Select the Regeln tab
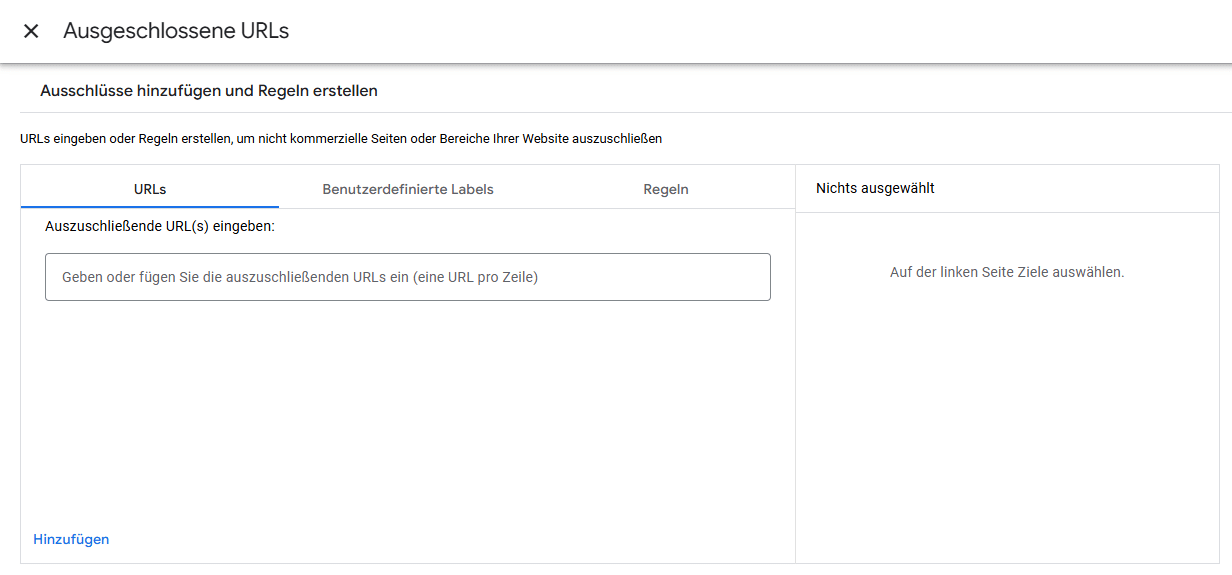Screen dimensions: 1232x575 666,189
